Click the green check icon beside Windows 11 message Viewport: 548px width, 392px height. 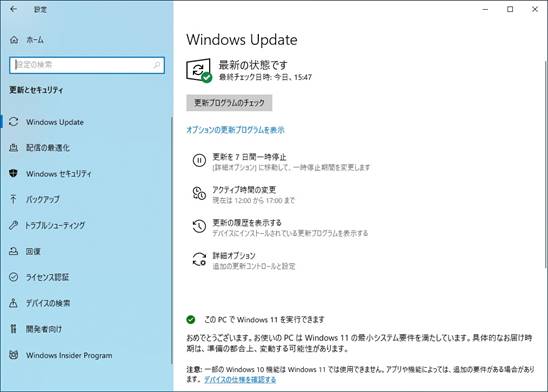191,319
